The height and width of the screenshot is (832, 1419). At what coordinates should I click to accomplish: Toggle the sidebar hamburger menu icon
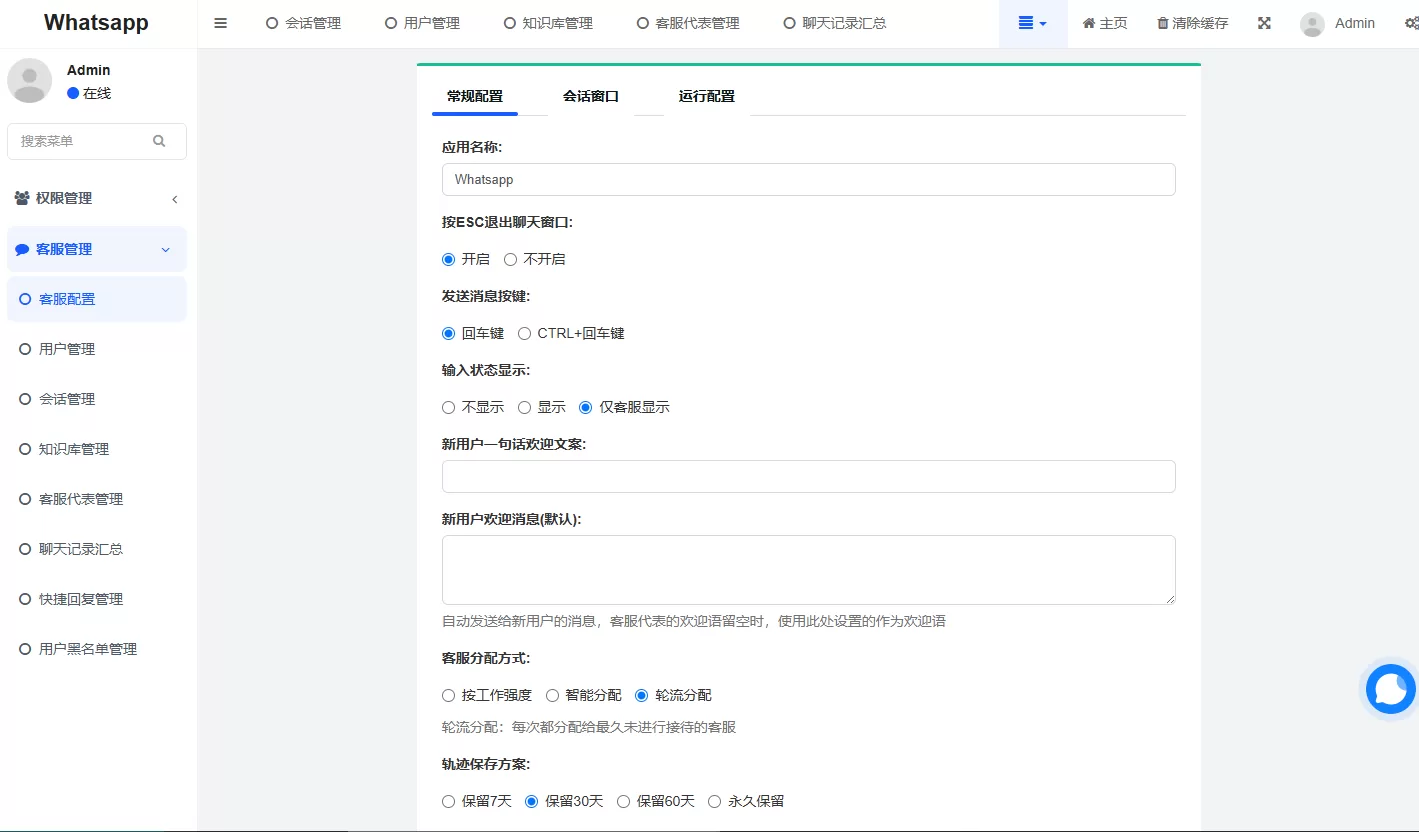221,23
